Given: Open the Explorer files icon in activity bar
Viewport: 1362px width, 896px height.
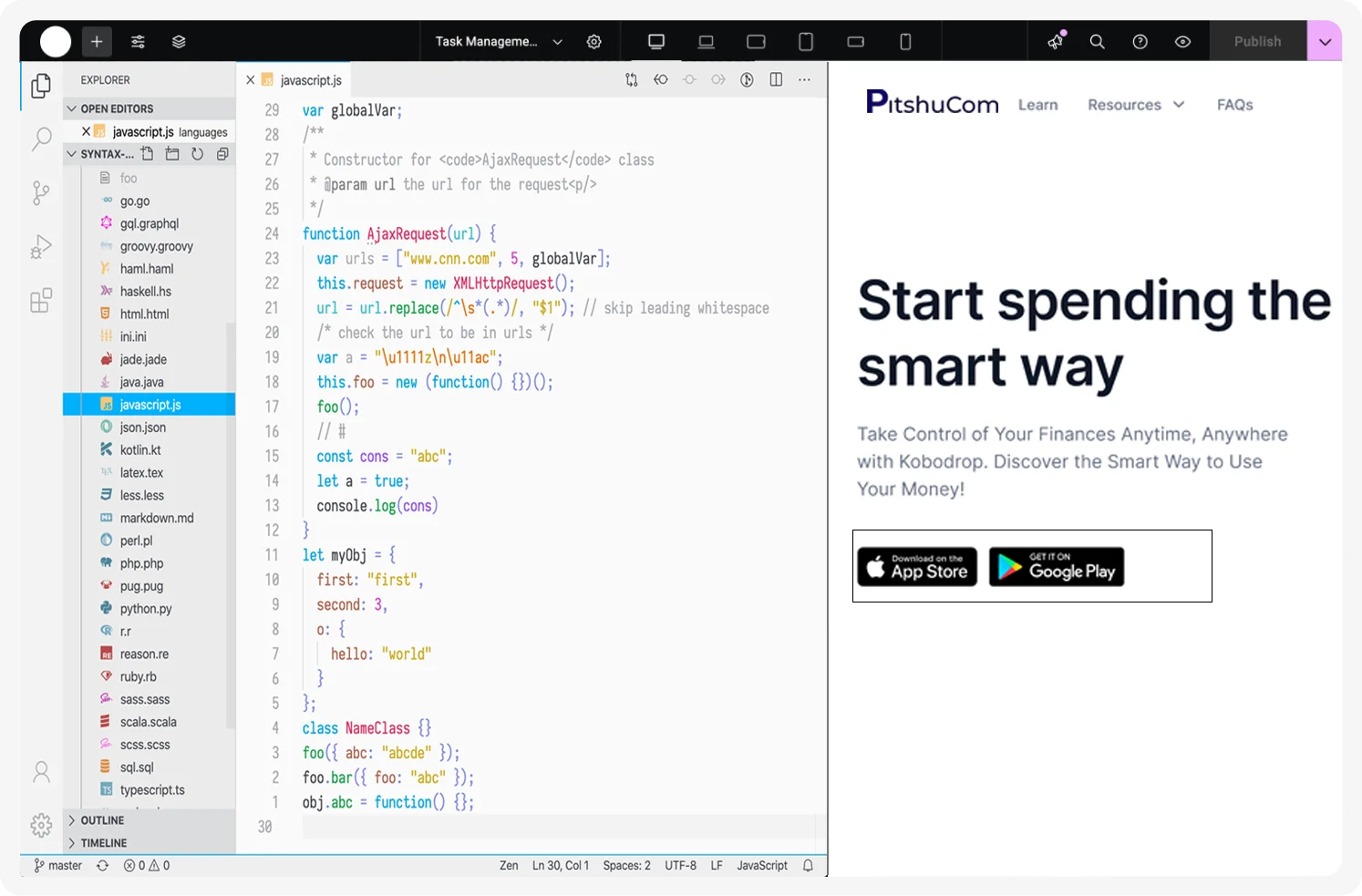Looking at the screenshot, I should (x=41, y=86).
